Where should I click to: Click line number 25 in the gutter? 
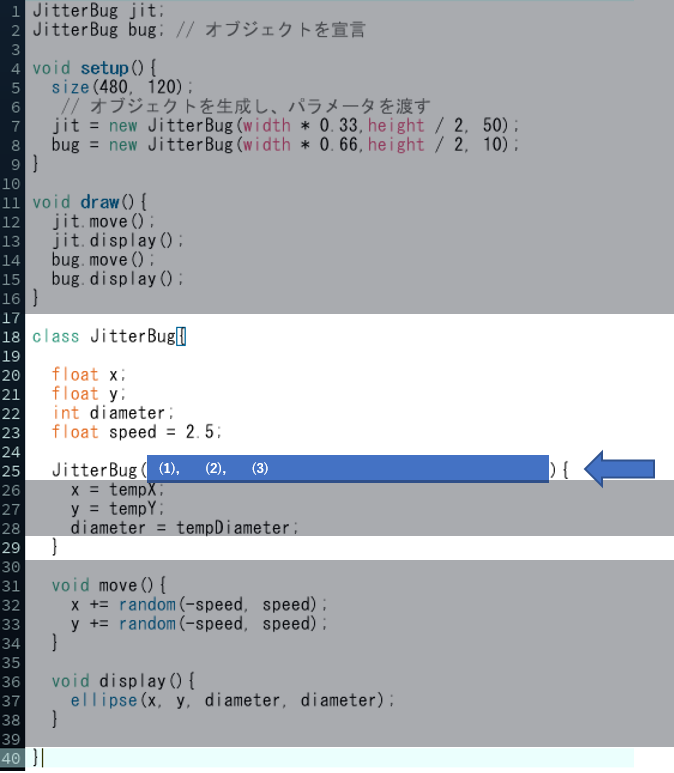click(10, 471)
